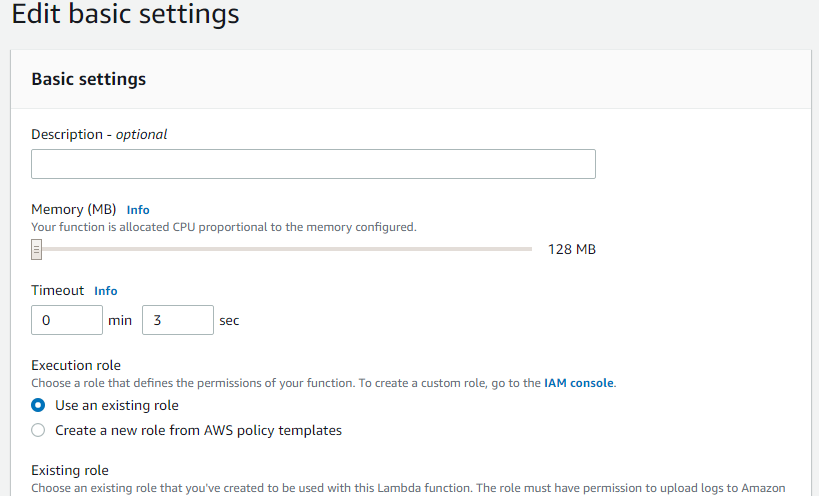Grab the memory slider handle
This screenshot has width=819, height=496.
(x=36, y=250)
